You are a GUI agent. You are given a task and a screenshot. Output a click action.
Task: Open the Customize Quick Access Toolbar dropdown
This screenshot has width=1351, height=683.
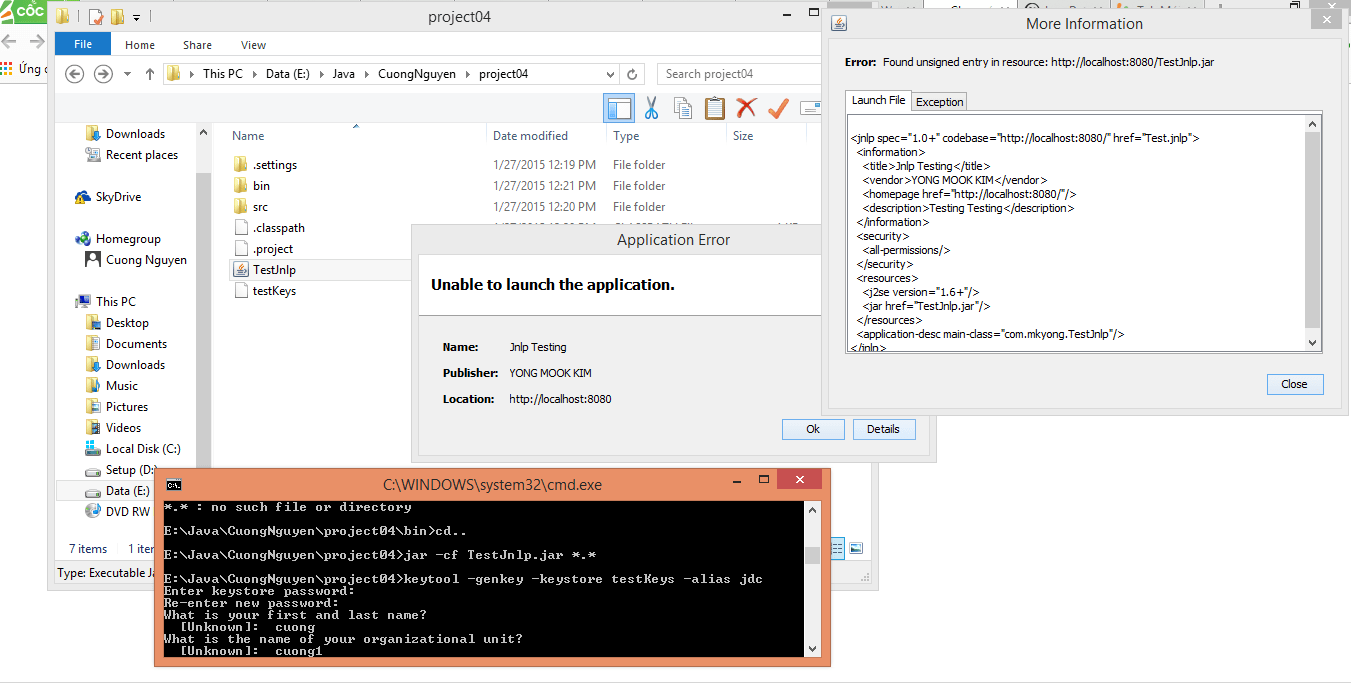136,17
